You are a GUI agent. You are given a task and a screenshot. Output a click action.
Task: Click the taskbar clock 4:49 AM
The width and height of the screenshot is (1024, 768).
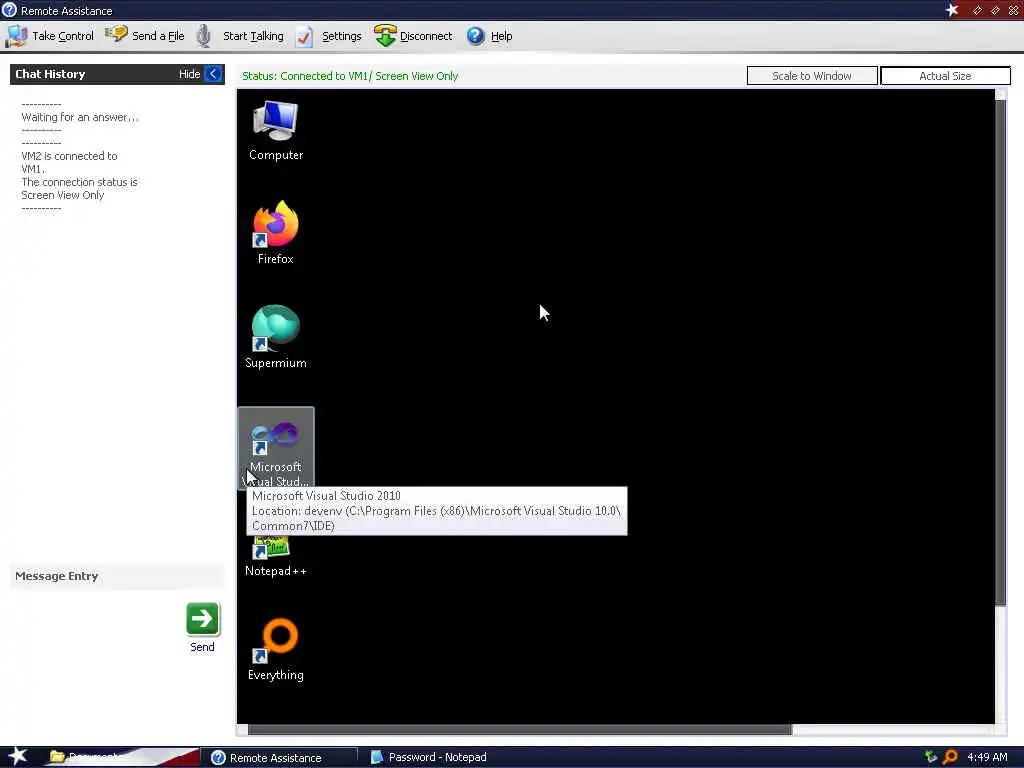(x=987, y=757)
